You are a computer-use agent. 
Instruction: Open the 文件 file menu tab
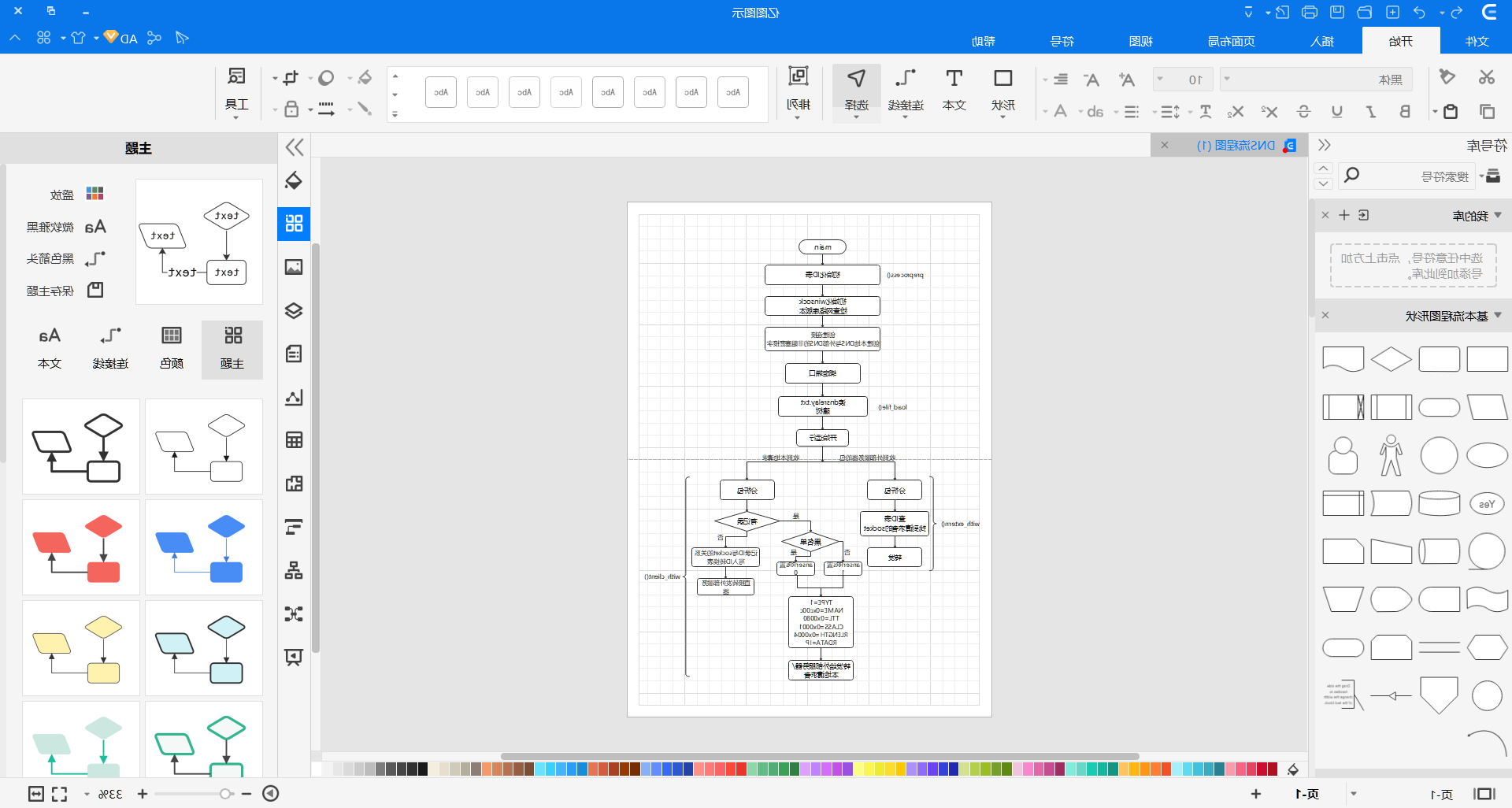click(1477, 41)
